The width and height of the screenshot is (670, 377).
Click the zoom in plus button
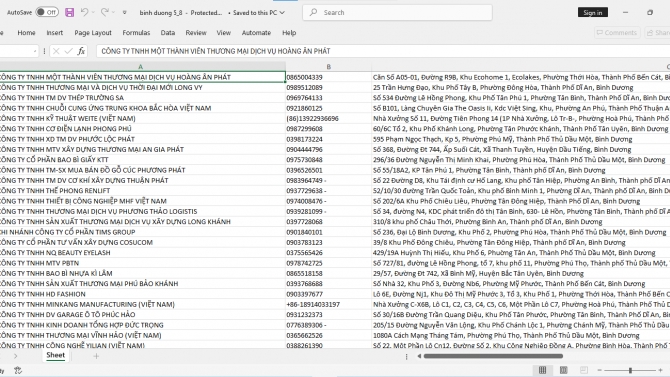[x=661, y=370]
